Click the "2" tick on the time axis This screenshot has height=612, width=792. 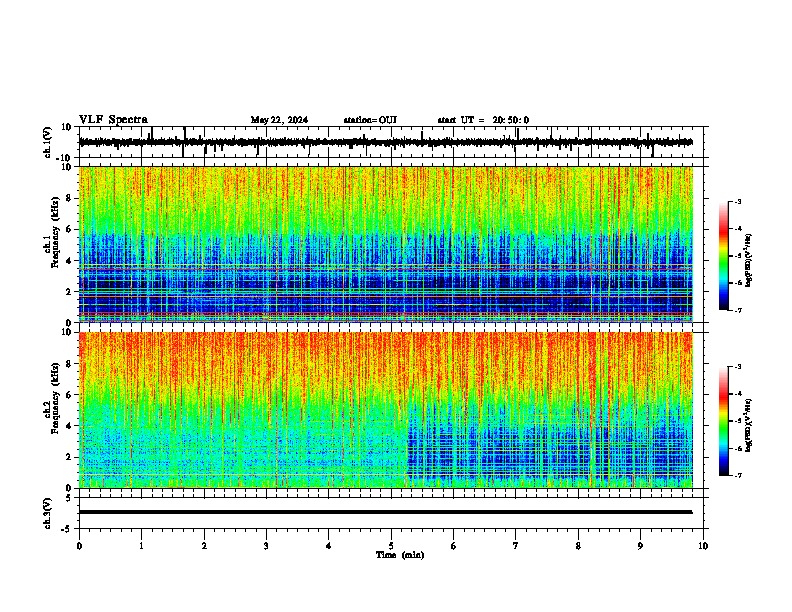tap(204, 546)
